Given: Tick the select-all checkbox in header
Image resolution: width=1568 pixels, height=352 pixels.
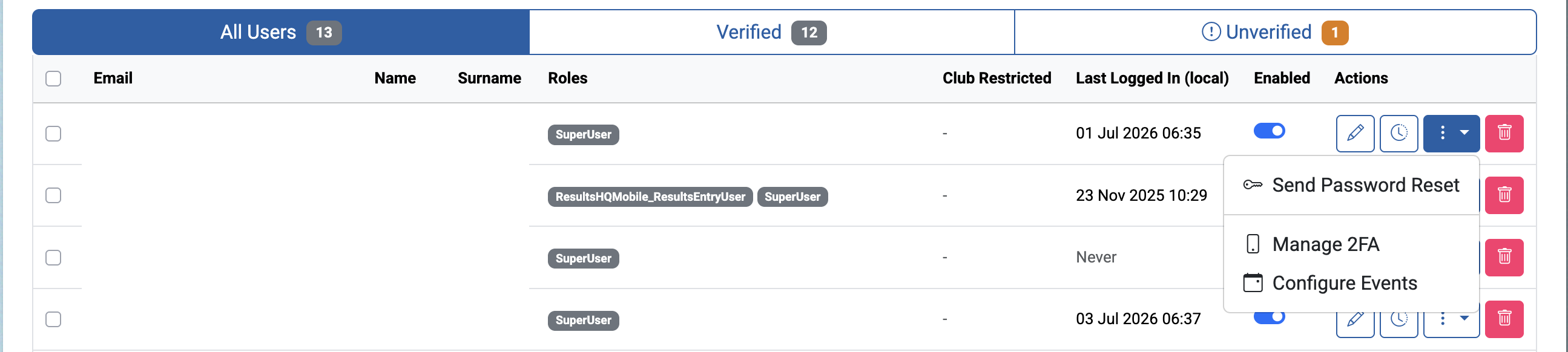Looking at the screenshot, I should (x=53, y=79).
